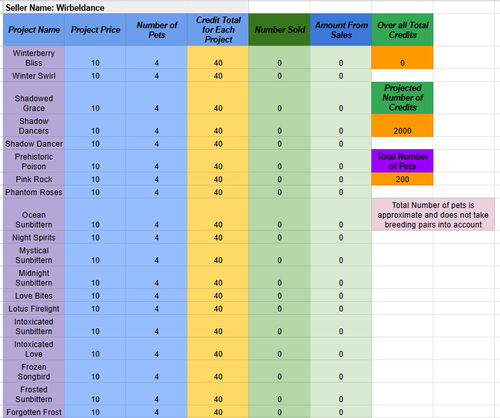
Task: Select Midnight Sunbittern amount from sales 0
Action: pos(341,278)
